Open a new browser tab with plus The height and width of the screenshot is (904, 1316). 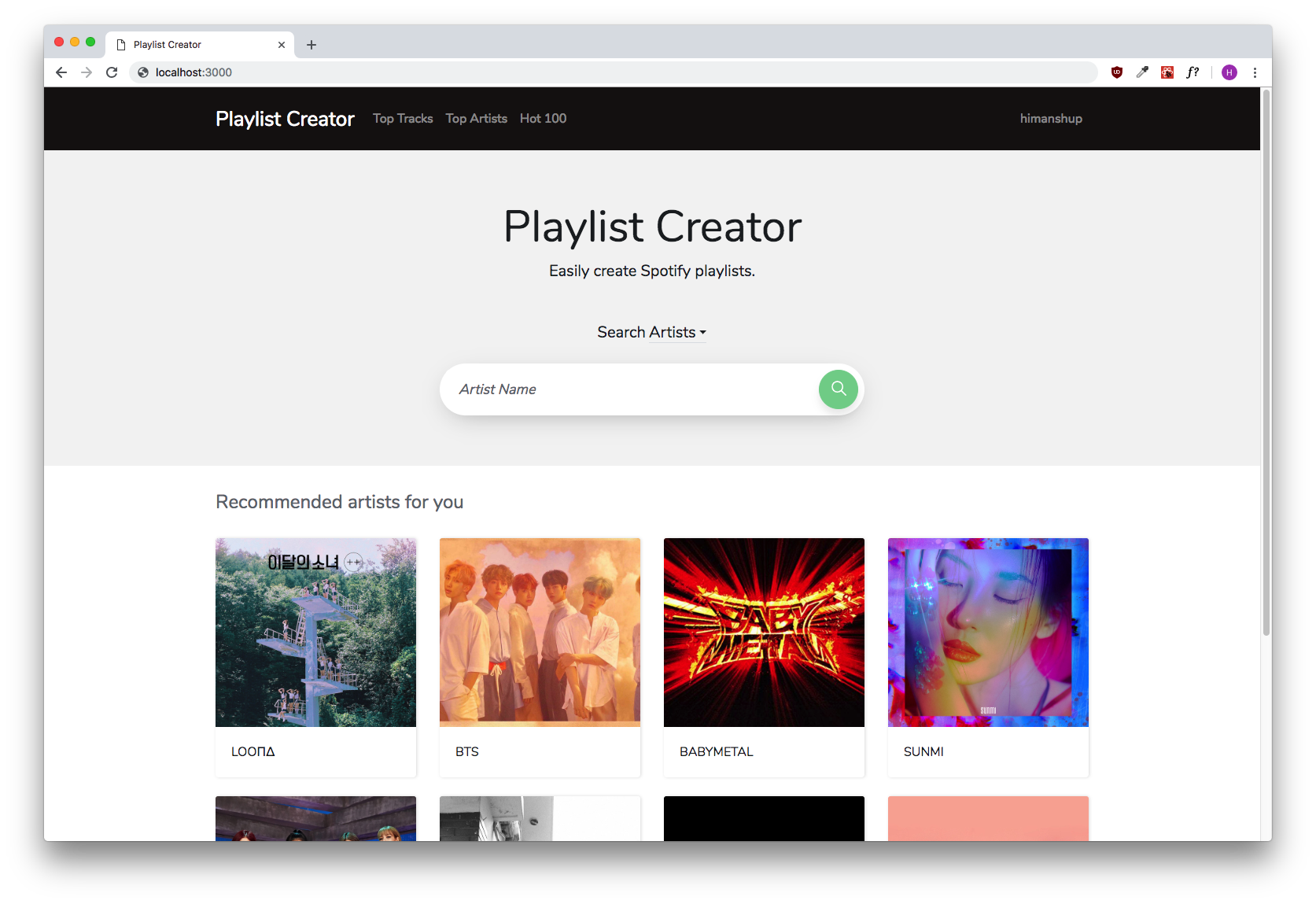311,45
